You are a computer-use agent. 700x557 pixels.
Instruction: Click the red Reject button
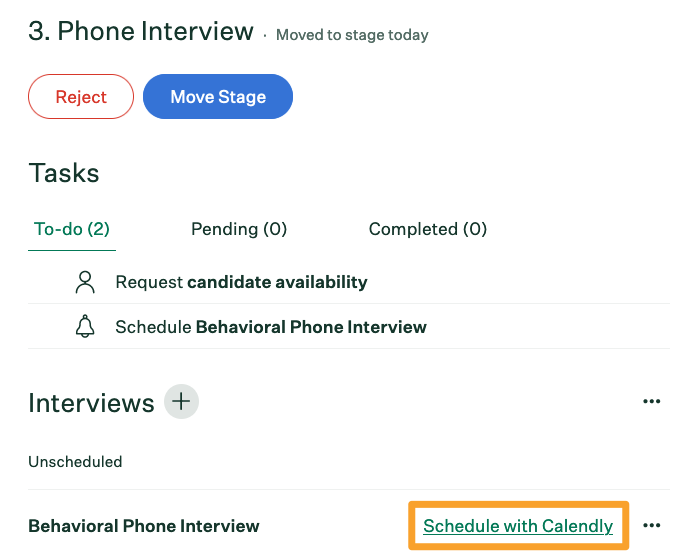coord(81,97)
